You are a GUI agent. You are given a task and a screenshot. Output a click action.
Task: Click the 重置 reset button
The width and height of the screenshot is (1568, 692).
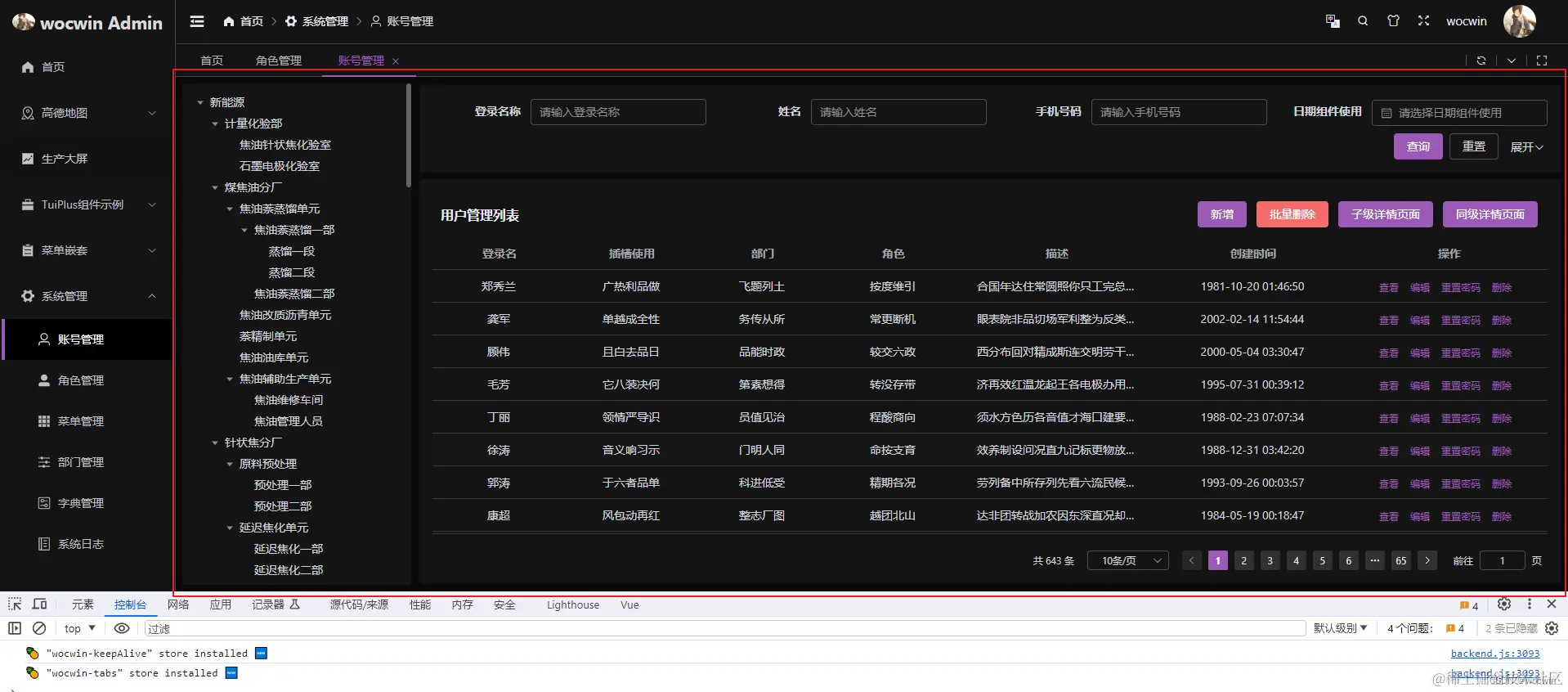(1474, 146)
